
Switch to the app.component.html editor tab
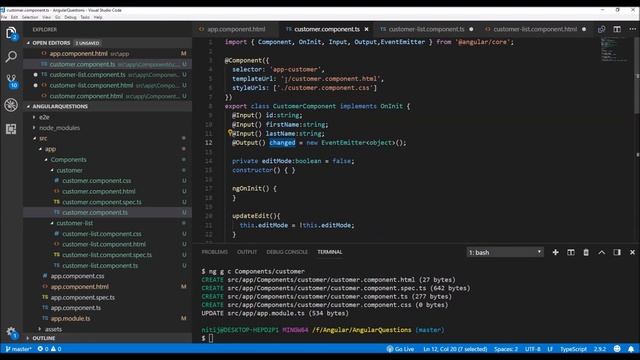236,29
